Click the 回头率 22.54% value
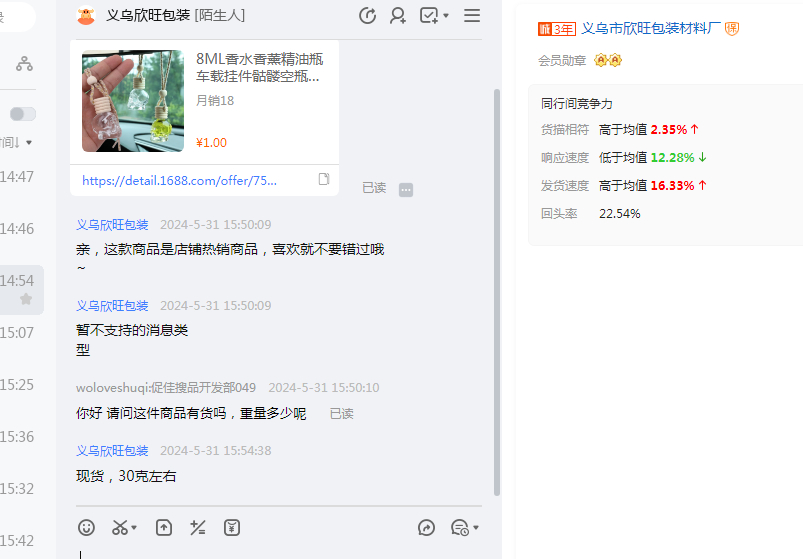Viewport: 803px width, 559px height. [620, 213]
